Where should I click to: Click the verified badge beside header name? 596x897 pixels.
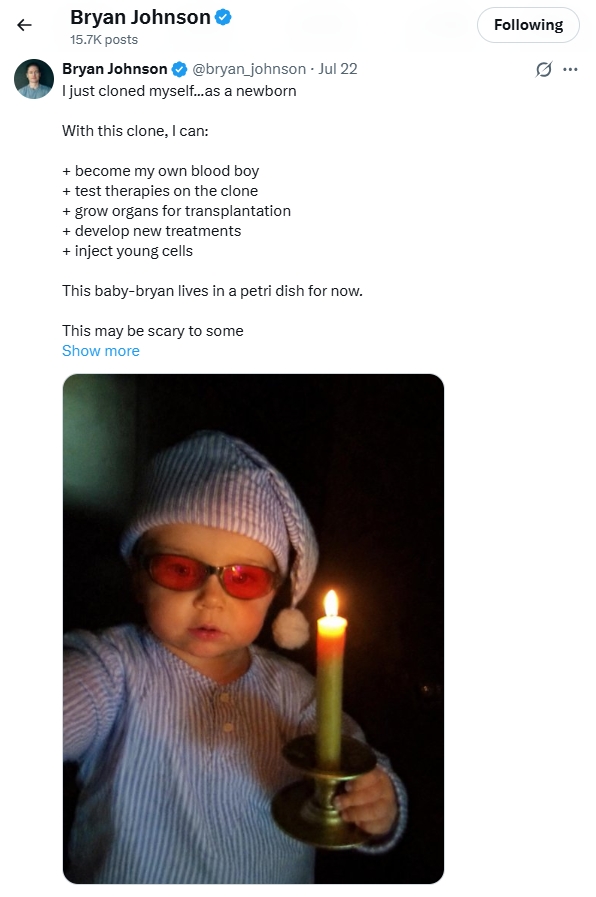(223, 18)
